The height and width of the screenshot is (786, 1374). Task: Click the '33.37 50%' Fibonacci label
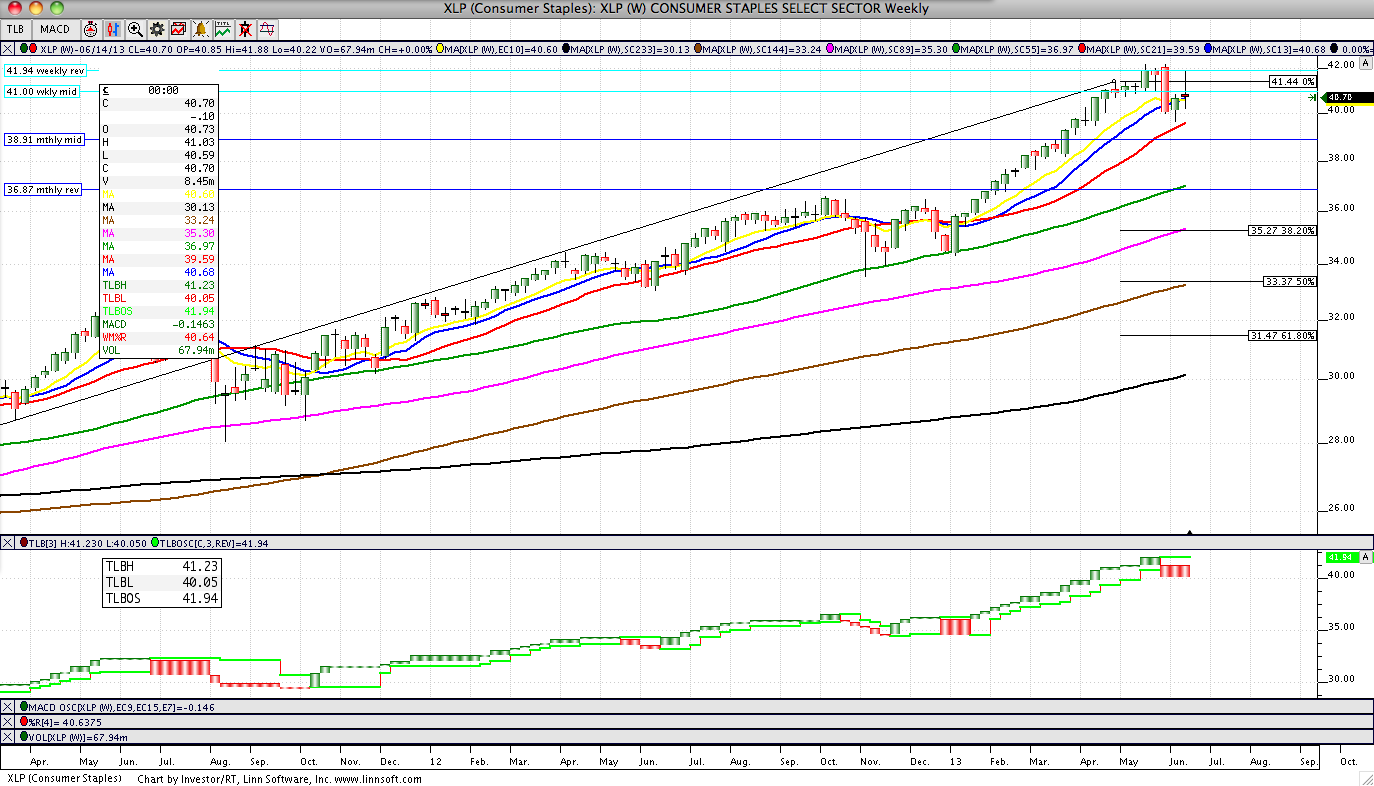[1290, 281]
